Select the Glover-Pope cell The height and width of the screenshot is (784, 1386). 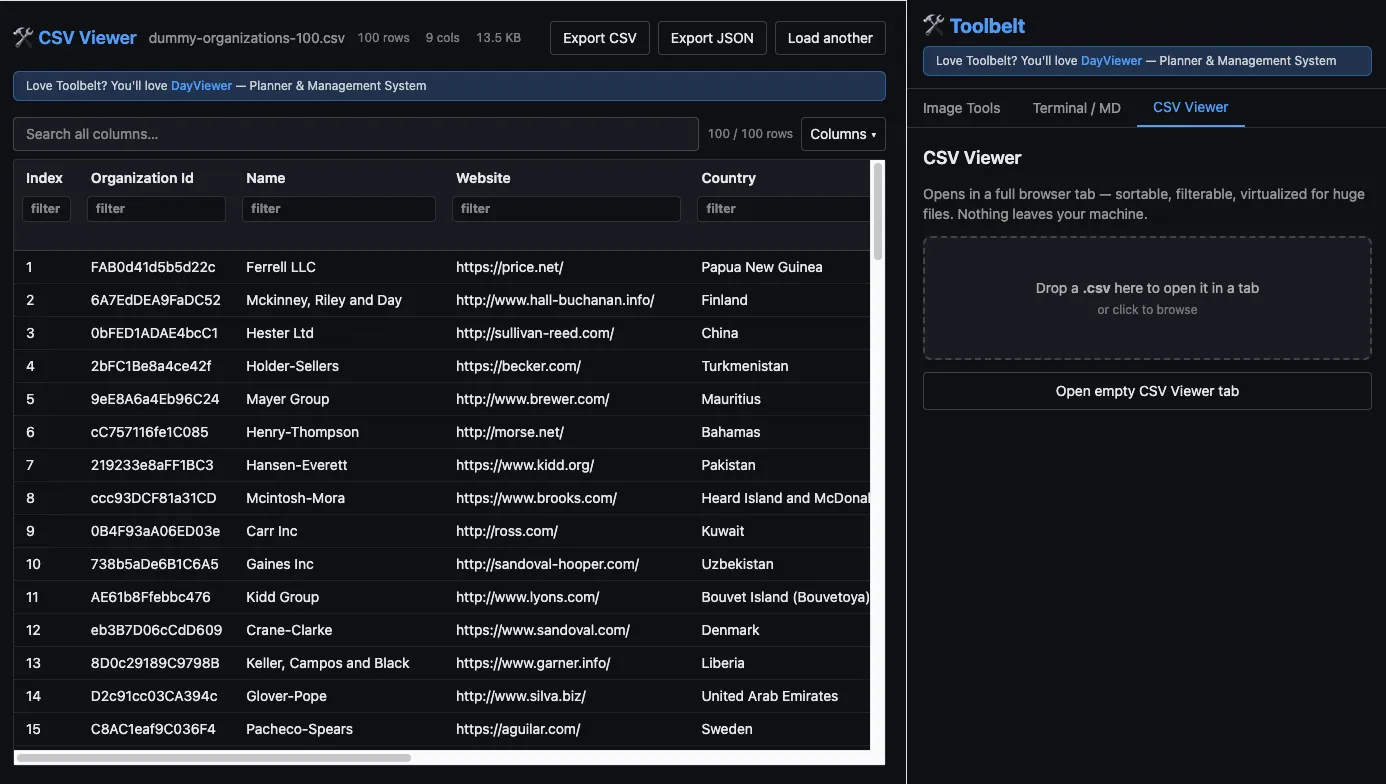286,696
